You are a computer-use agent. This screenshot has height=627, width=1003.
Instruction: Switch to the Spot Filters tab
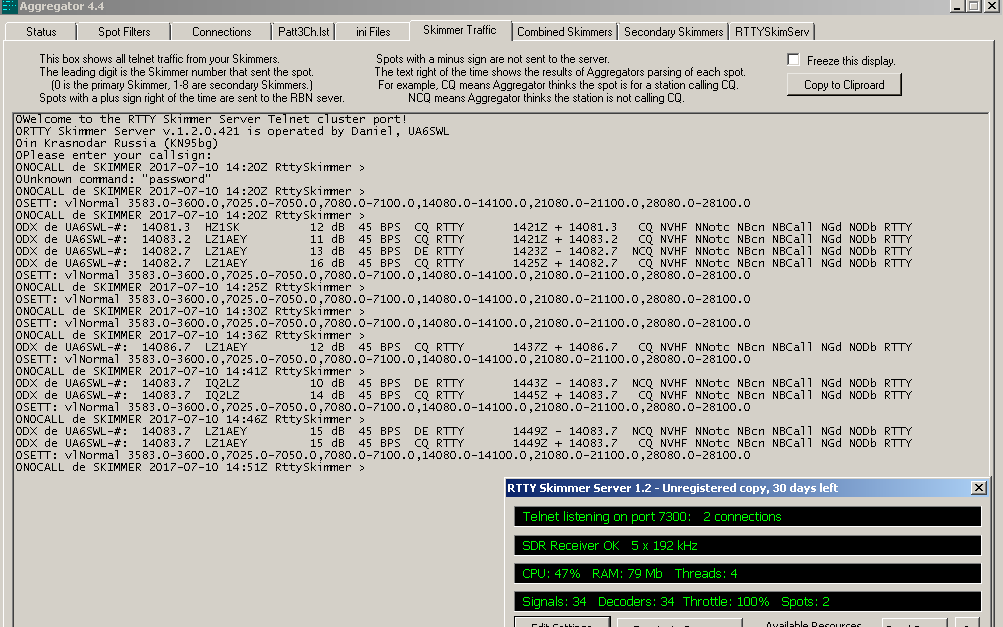[124, 32]
